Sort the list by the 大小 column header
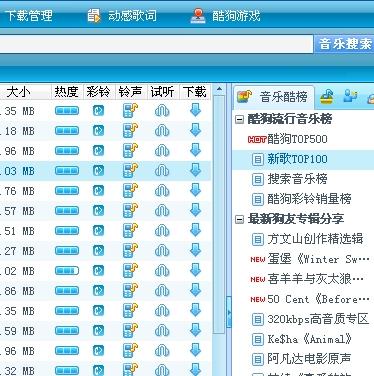Image resolution: width=374 pixels, height=376 pixels. click(18, 92)
